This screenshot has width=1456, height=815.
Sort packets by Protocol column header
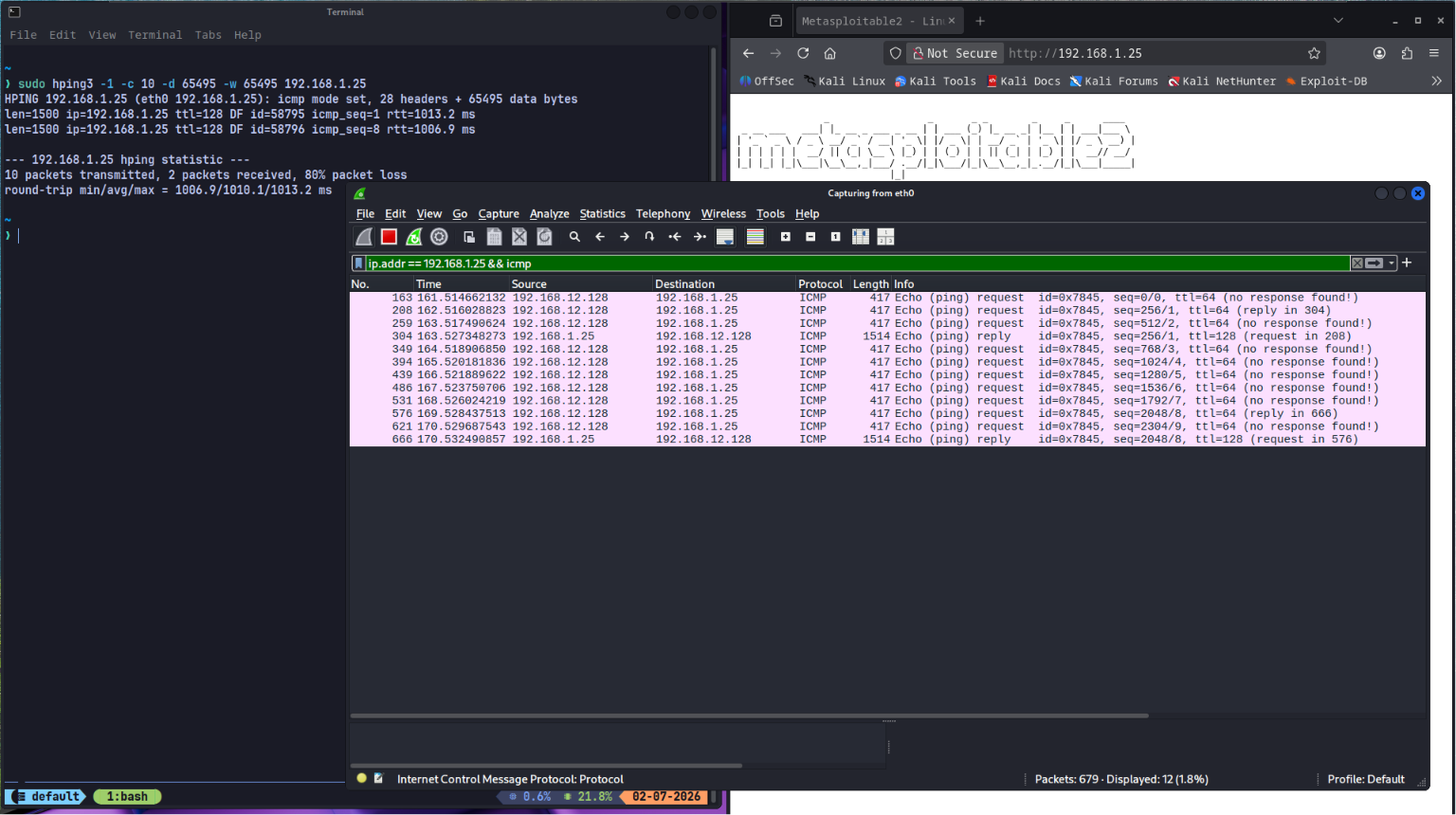[821, 284]
